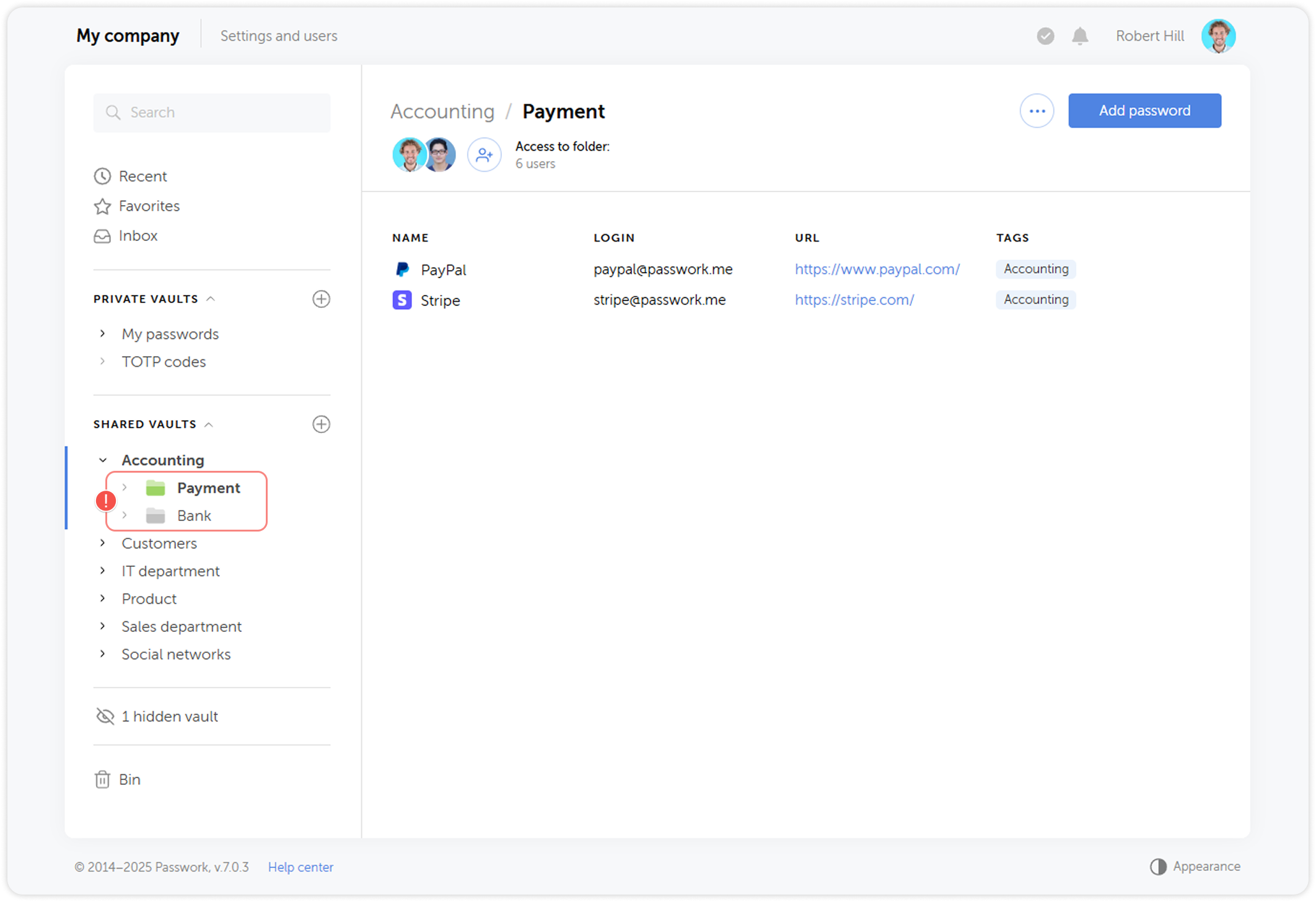Click the notification bell icon

coord(1080,37)
